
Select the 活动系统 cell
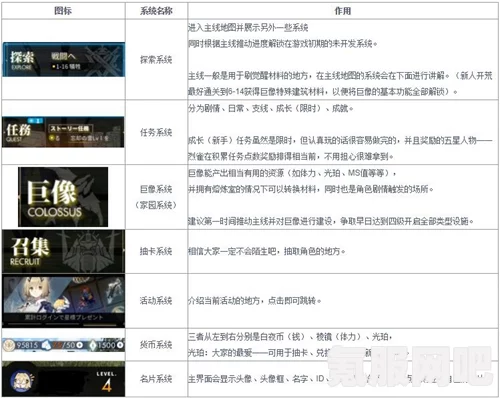click(156, 301)
